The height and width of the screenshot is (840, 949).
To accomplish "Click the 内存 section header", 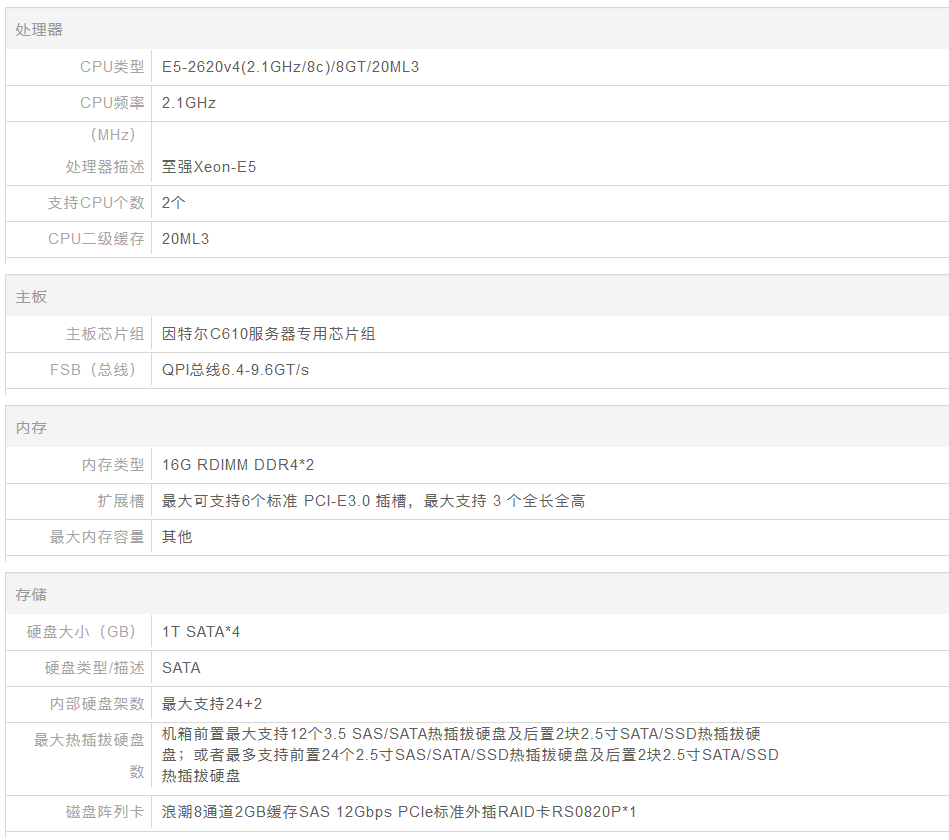I will [x=31, y=428].
